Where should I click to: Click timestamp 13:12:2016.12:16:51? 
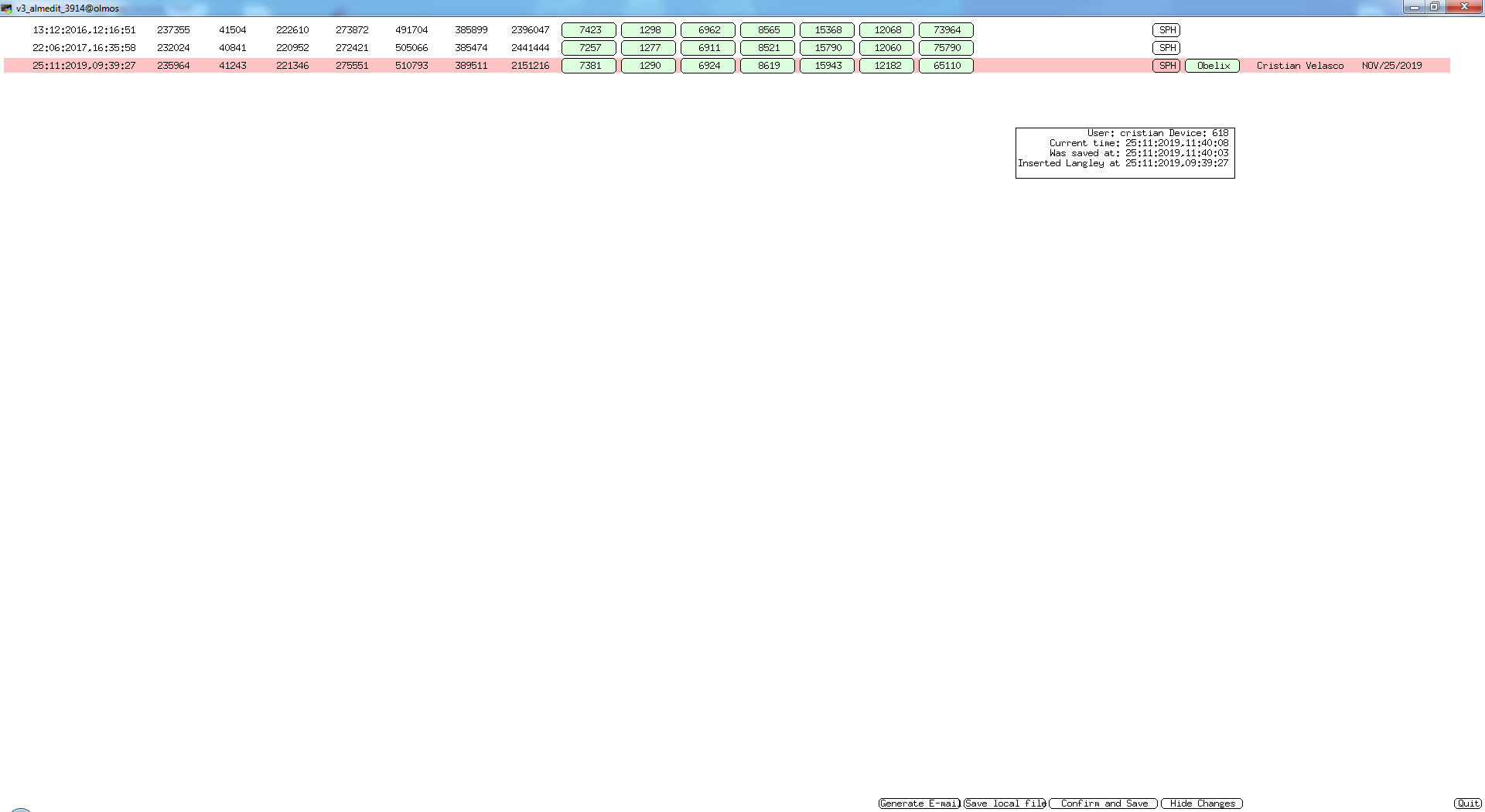pyautogui.click(x=84, y=30)
